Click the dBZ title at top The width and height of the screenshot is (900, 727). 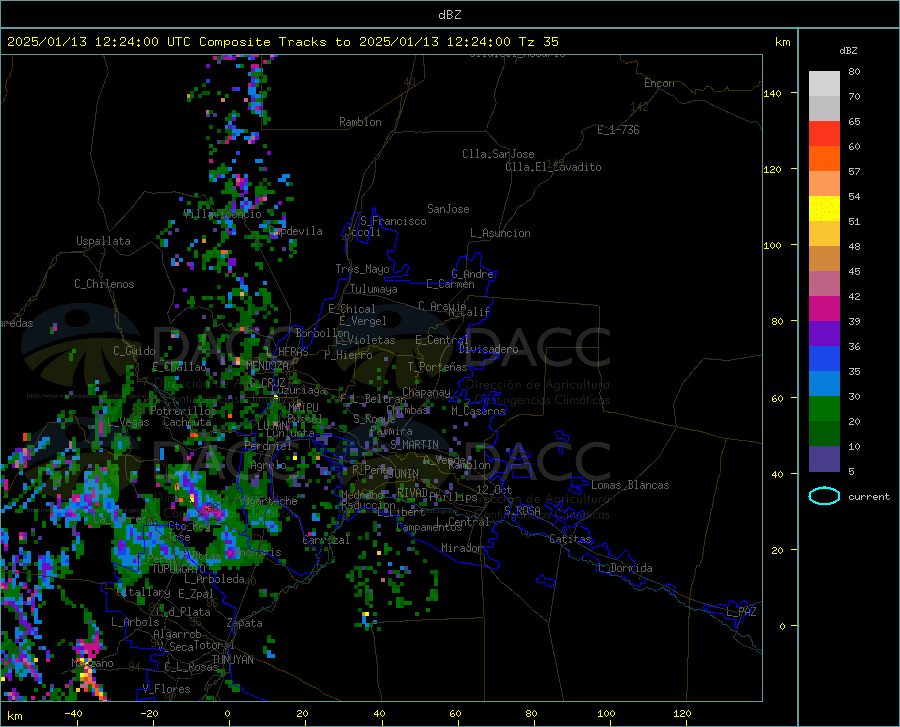pyautogui.click(x=449, y=15)
